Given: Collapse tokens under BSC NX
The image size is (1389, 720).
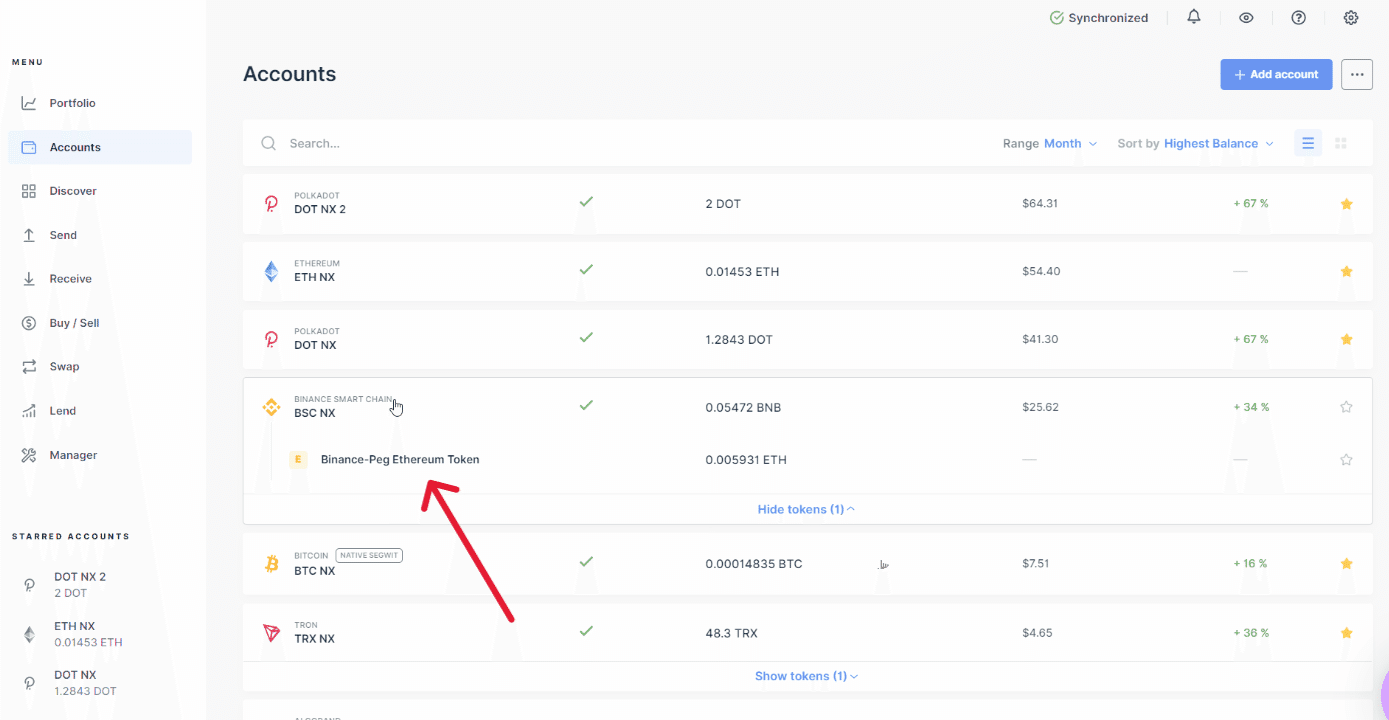Looking at the screenshot, I should coord(806,509).
